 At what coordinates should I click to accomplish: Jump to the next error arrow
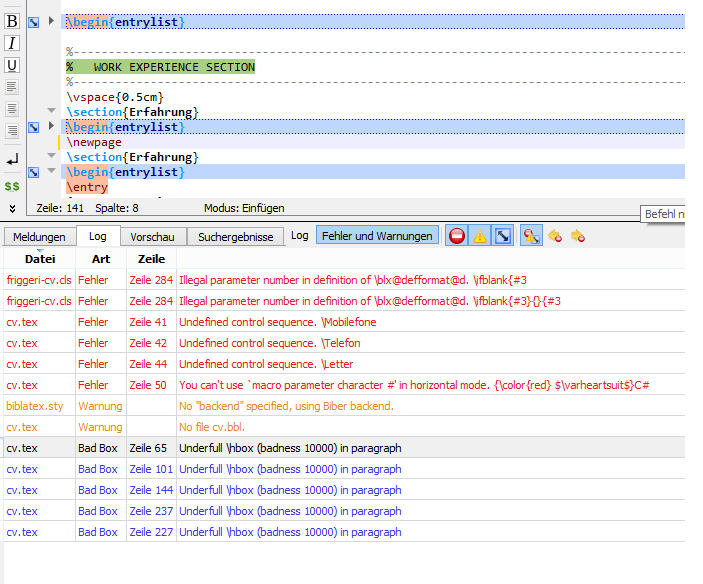578,236
